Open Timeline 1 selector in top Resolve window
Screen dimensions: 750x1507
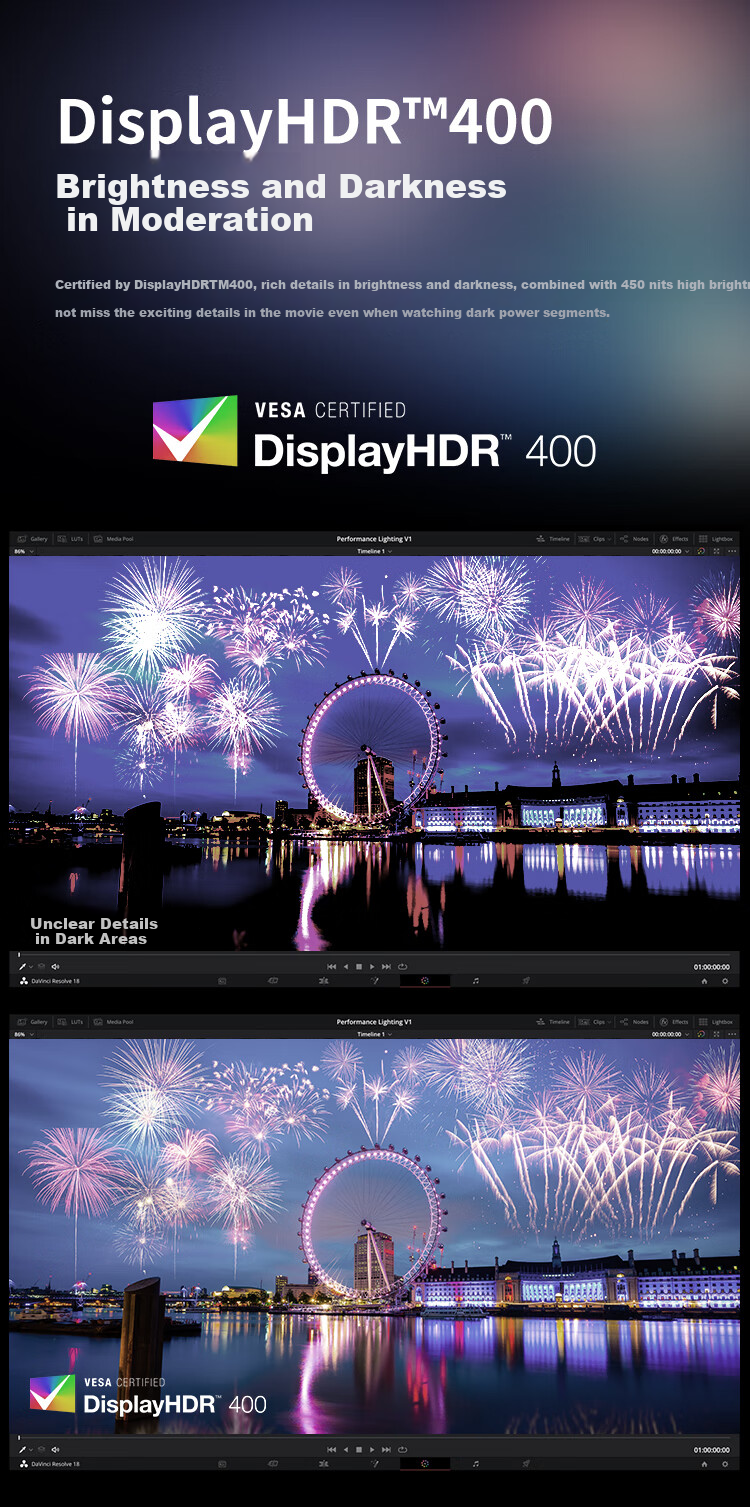pos(374,551)
